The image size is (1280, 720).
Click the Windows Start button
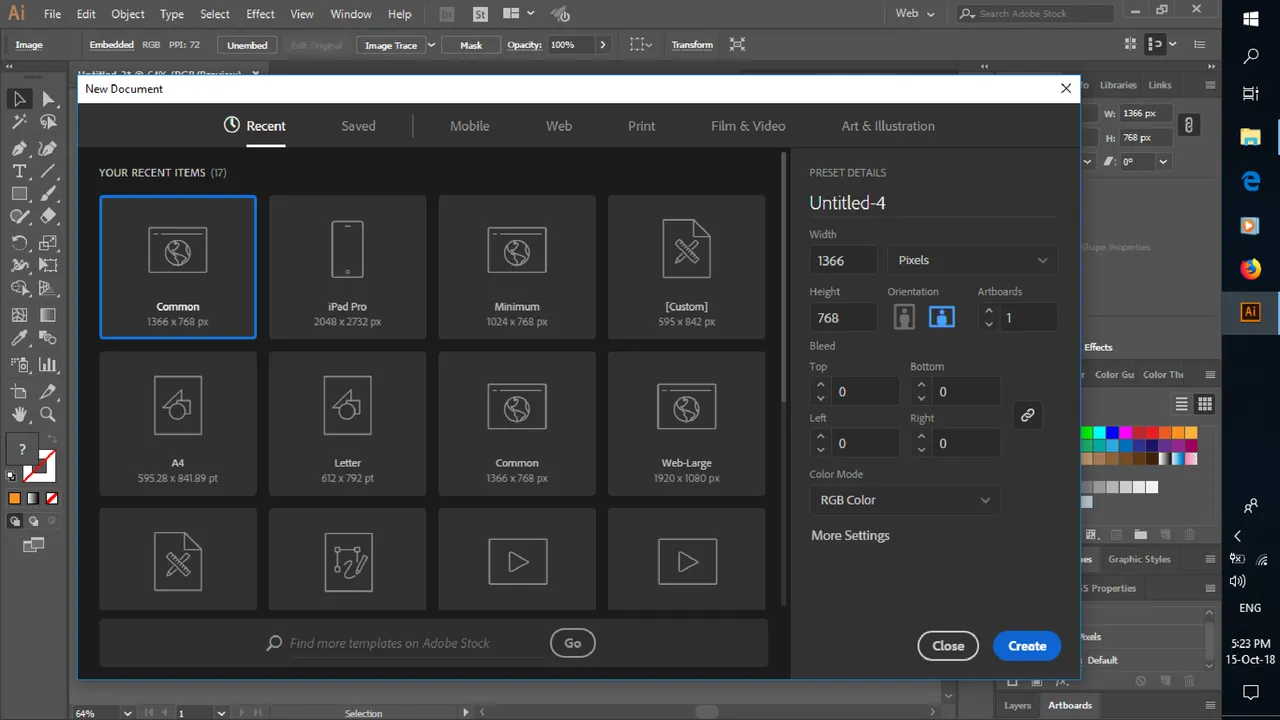pos(1250,18)
